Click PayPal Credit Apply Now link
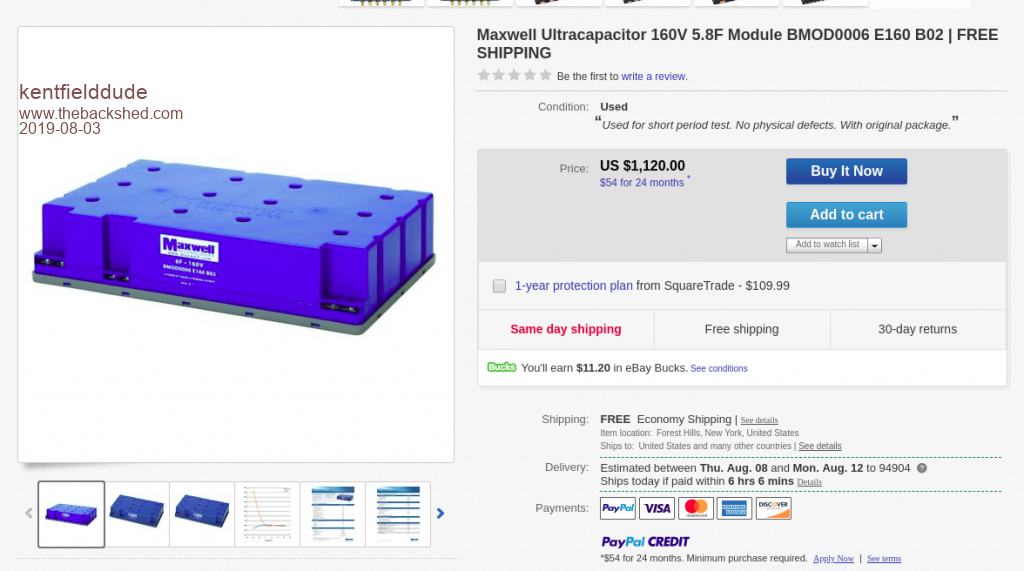The height and width of the screenshot is (571, 1024). tap(833, 558)
